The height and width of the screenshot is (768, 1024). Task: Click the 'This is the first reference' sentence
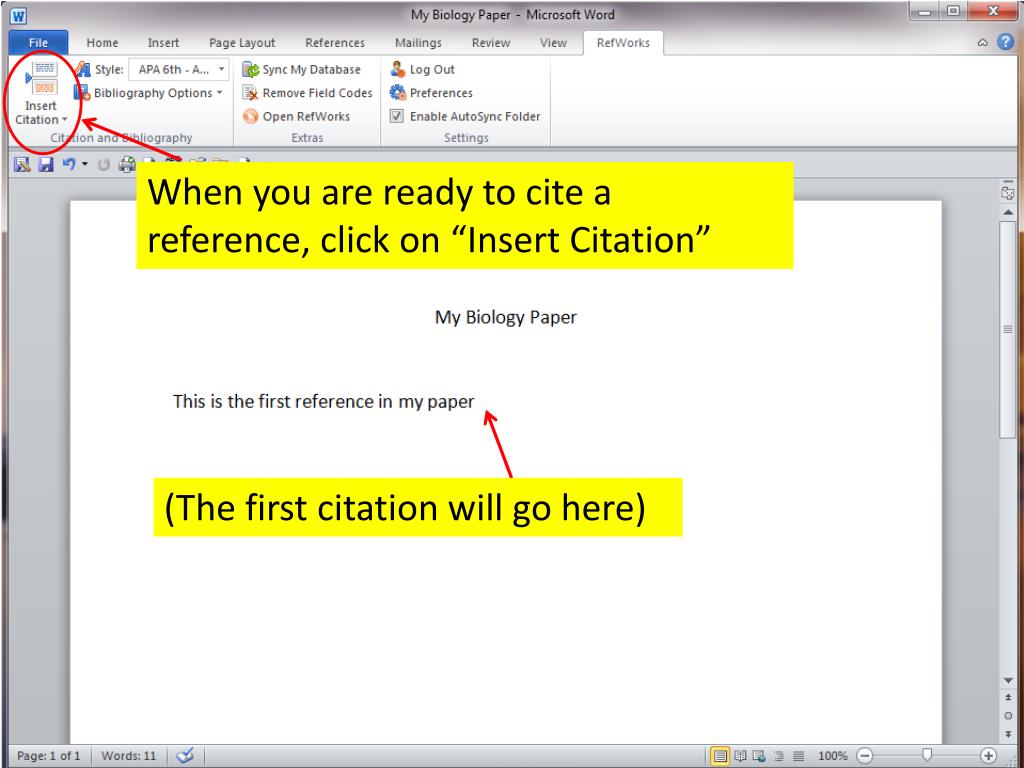323,401
